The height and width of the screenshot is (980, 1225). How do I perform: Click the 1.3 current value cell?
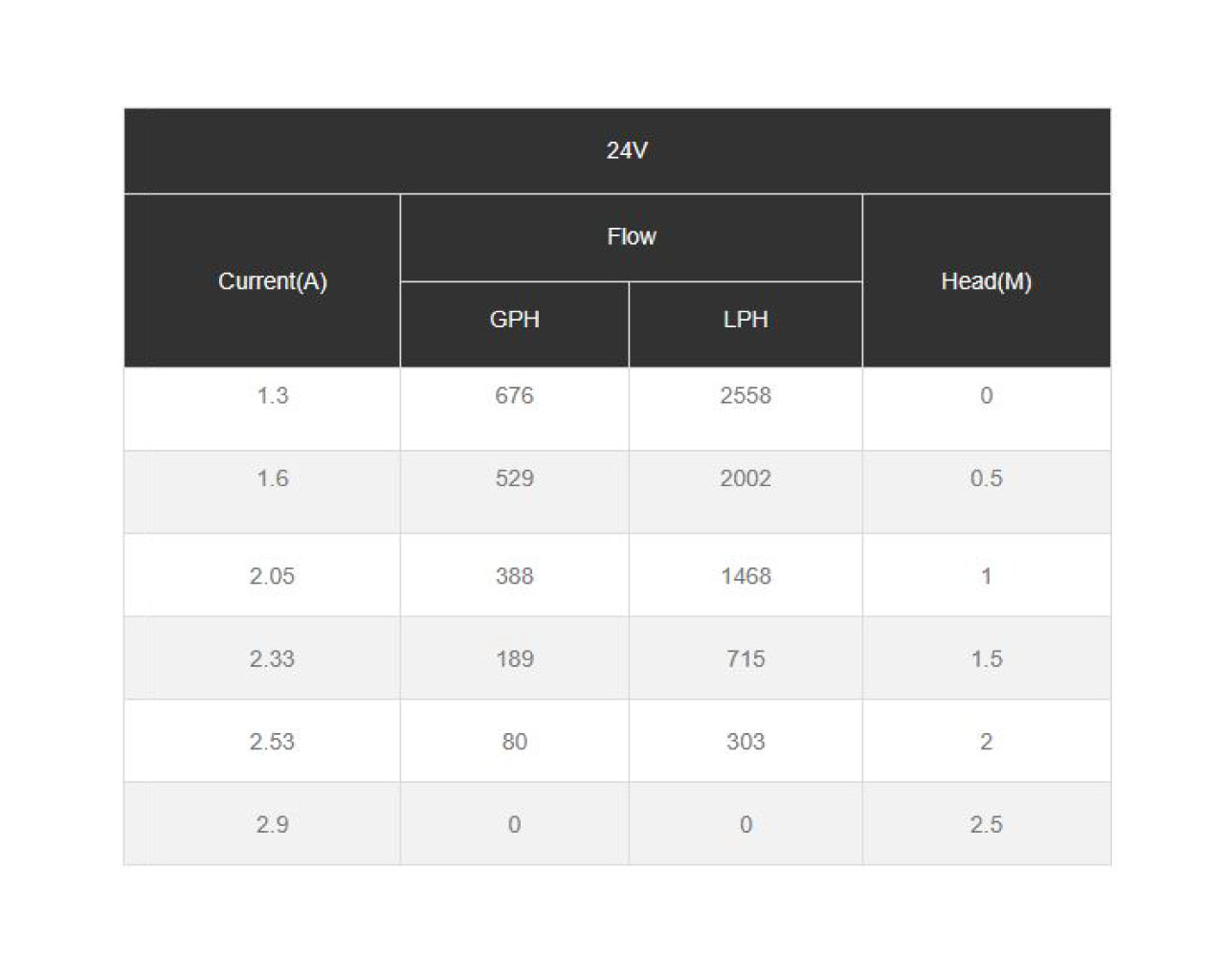tap(262, 409)
